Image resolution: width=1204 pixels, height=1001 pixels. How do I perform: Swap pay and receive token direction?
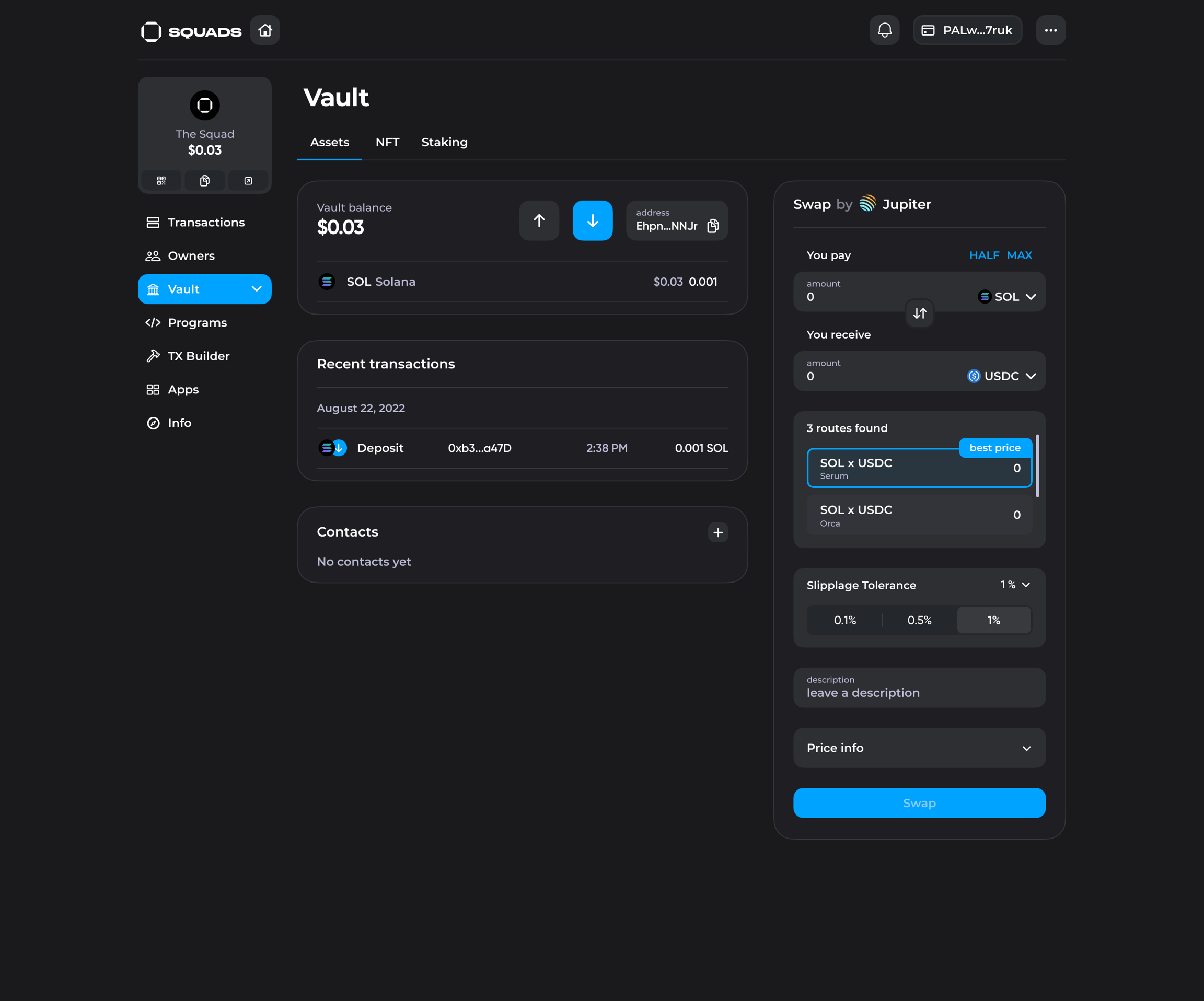click(919, 313)
